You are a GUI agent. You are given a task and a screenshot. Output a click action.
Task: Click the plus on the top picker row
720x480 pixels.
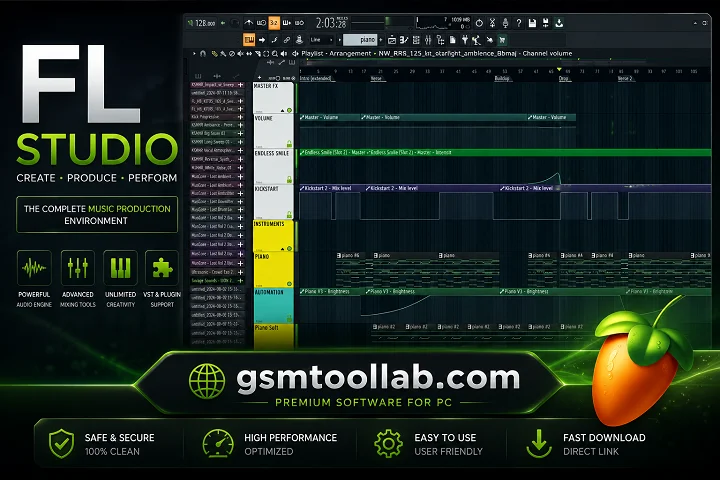coord(240,85)
